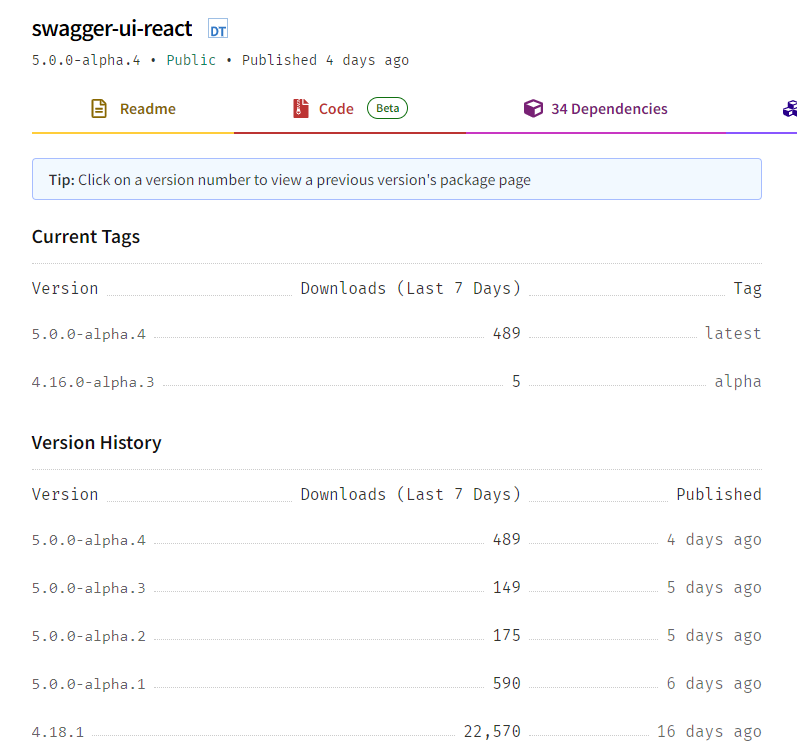The height and width of the screenshot is (756, 797).
Task: Click the Readme document icon
Action: tap(99, 109)
